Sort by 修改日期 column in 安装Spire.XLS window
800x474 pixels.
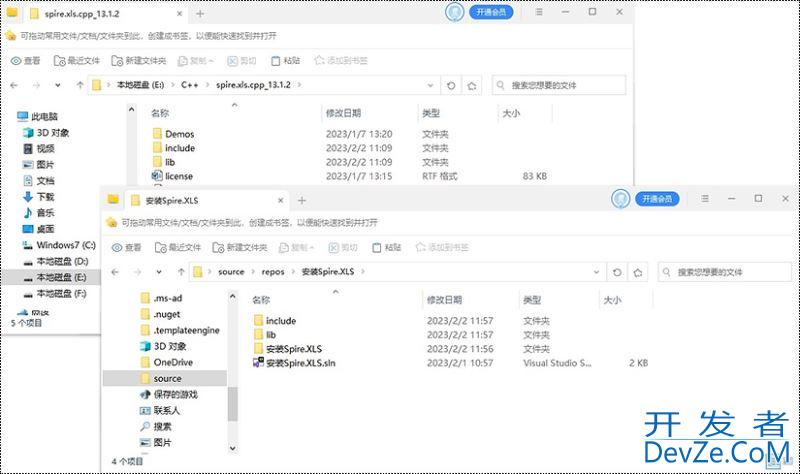tap(444, 300)
